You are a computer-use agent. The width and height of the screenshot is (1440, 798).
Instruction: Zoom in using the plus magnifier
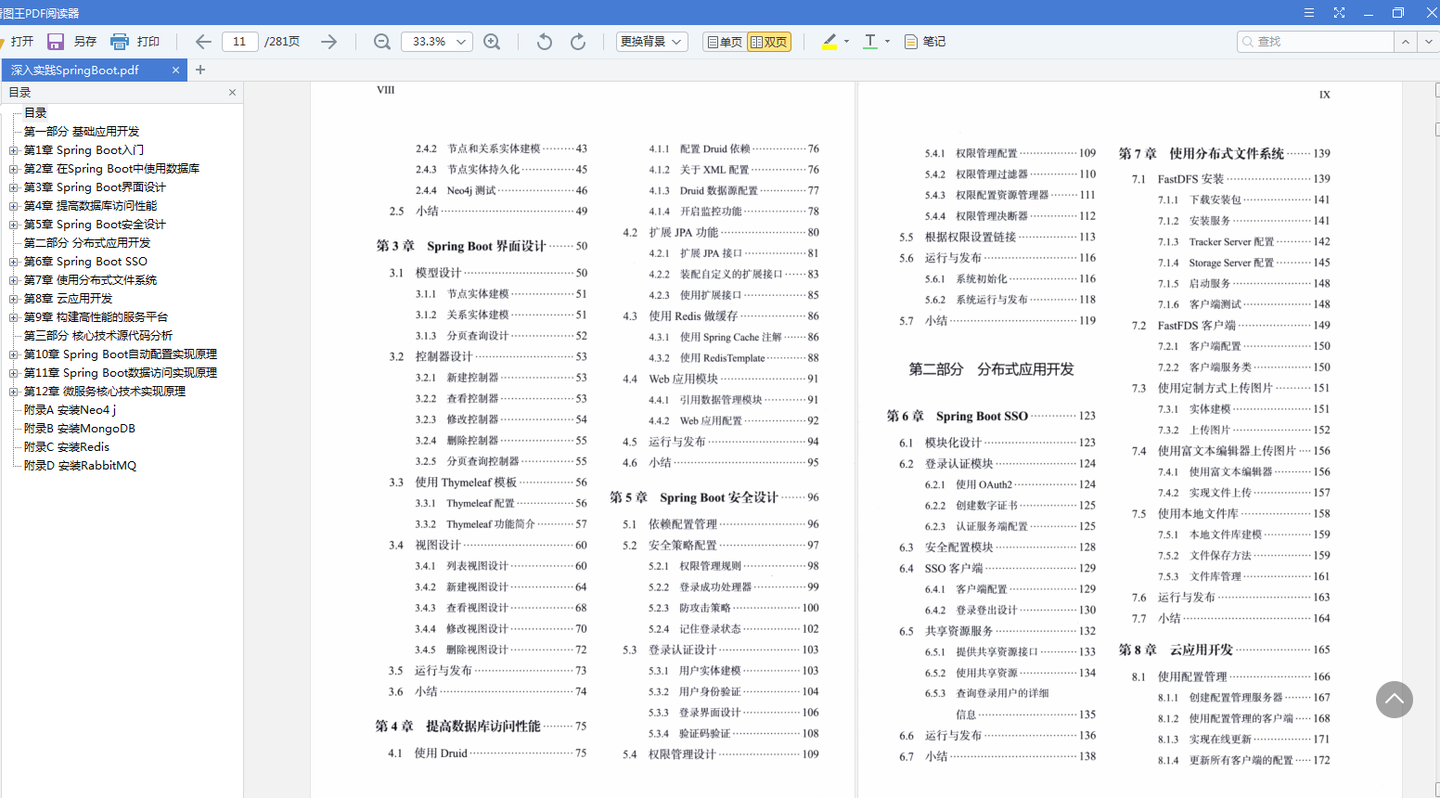(x=492, y=42)
